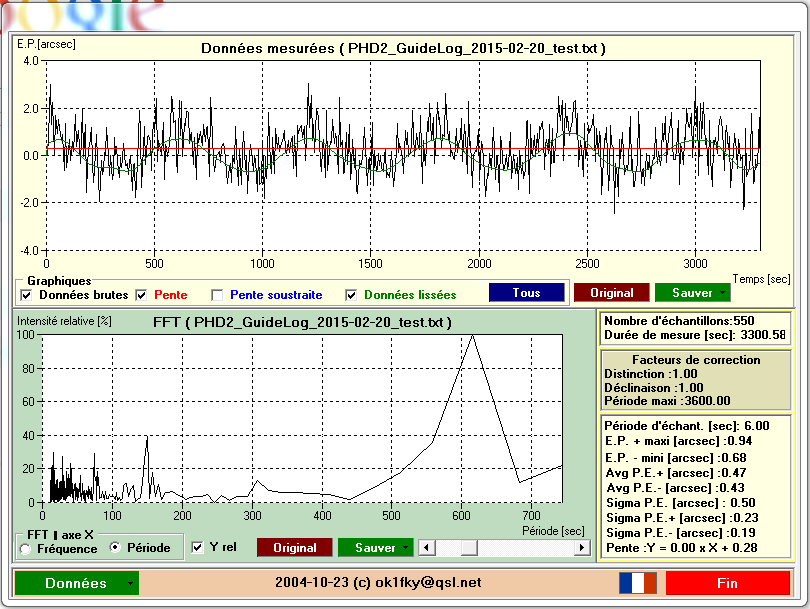
Task: Click the Période d'échant. 6.00 value
Action: [687, 426]
